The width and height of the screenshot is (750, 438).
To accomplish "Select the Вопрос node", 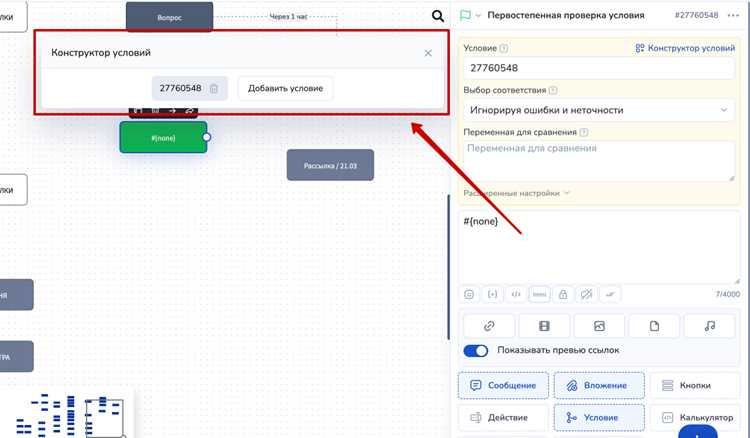I will coord(169,17).
